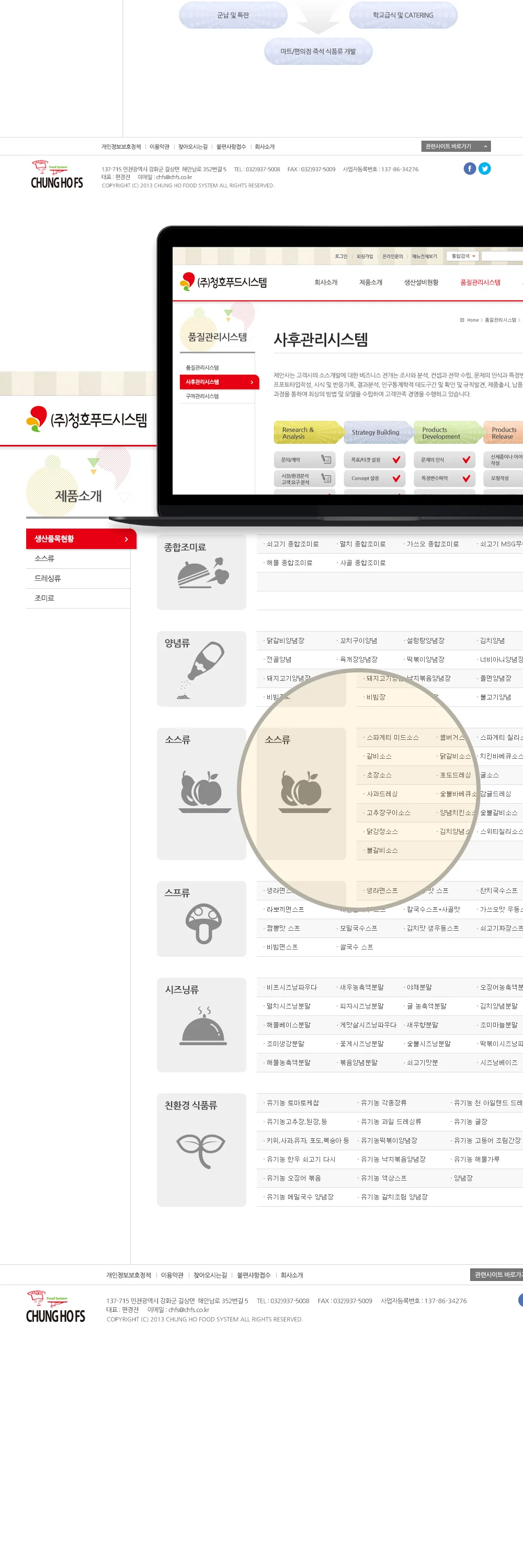Click the 닭갈비양념장 item

[x=285, y=641]
